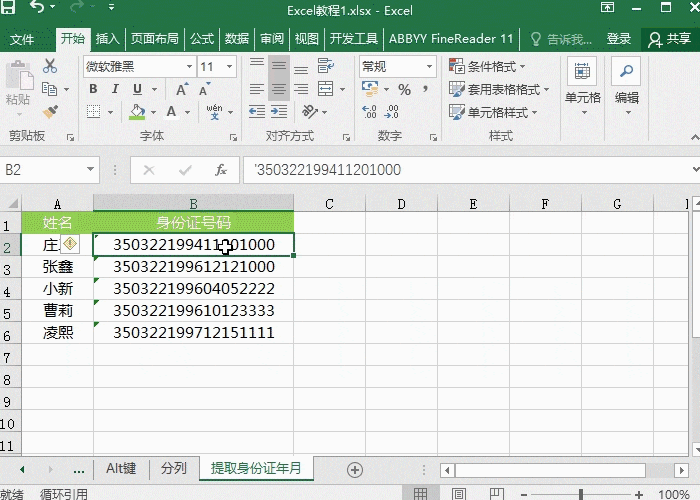
Task: Open the font name dropdown 微软雅黑
Action: click(189, 67)
